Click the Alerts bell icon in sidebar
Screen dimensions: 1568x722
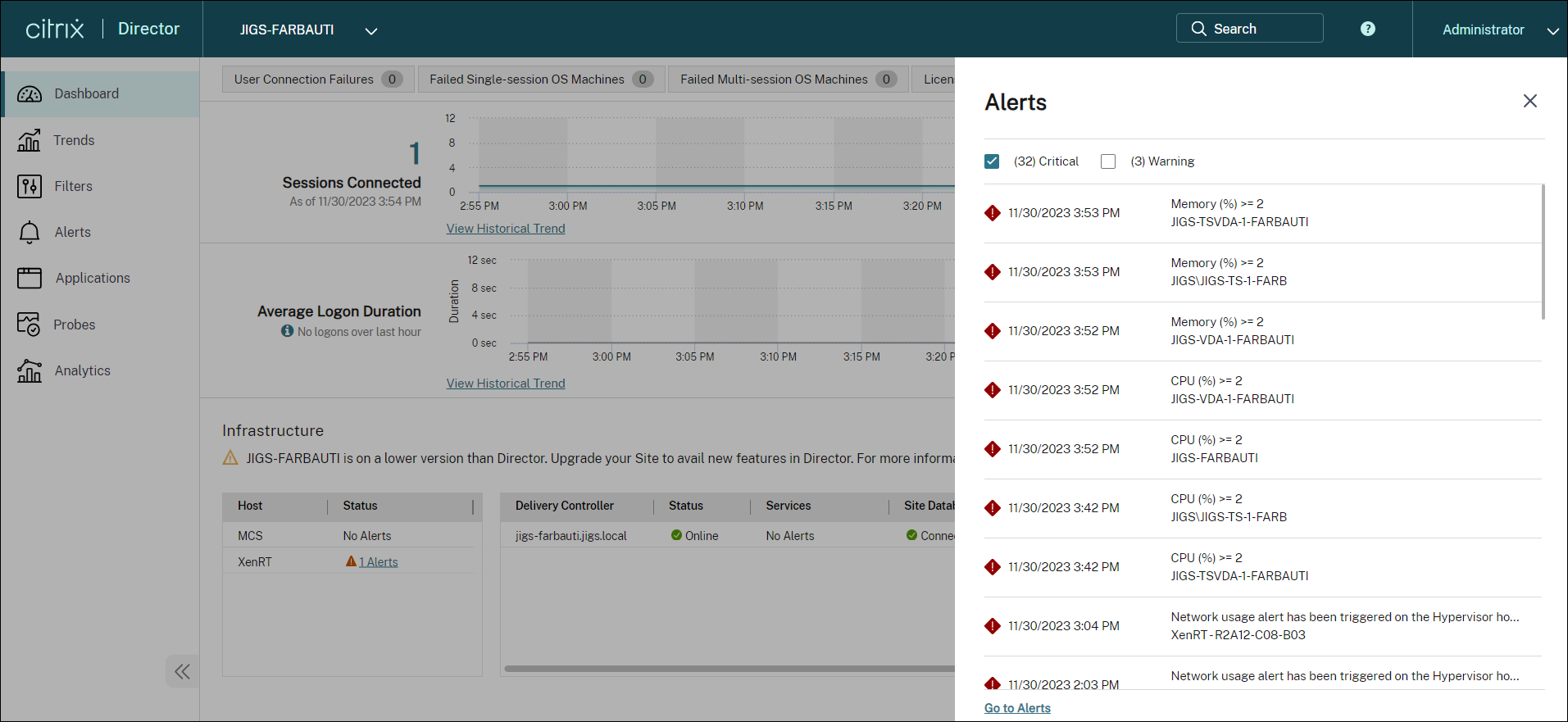tap(30, 233)
